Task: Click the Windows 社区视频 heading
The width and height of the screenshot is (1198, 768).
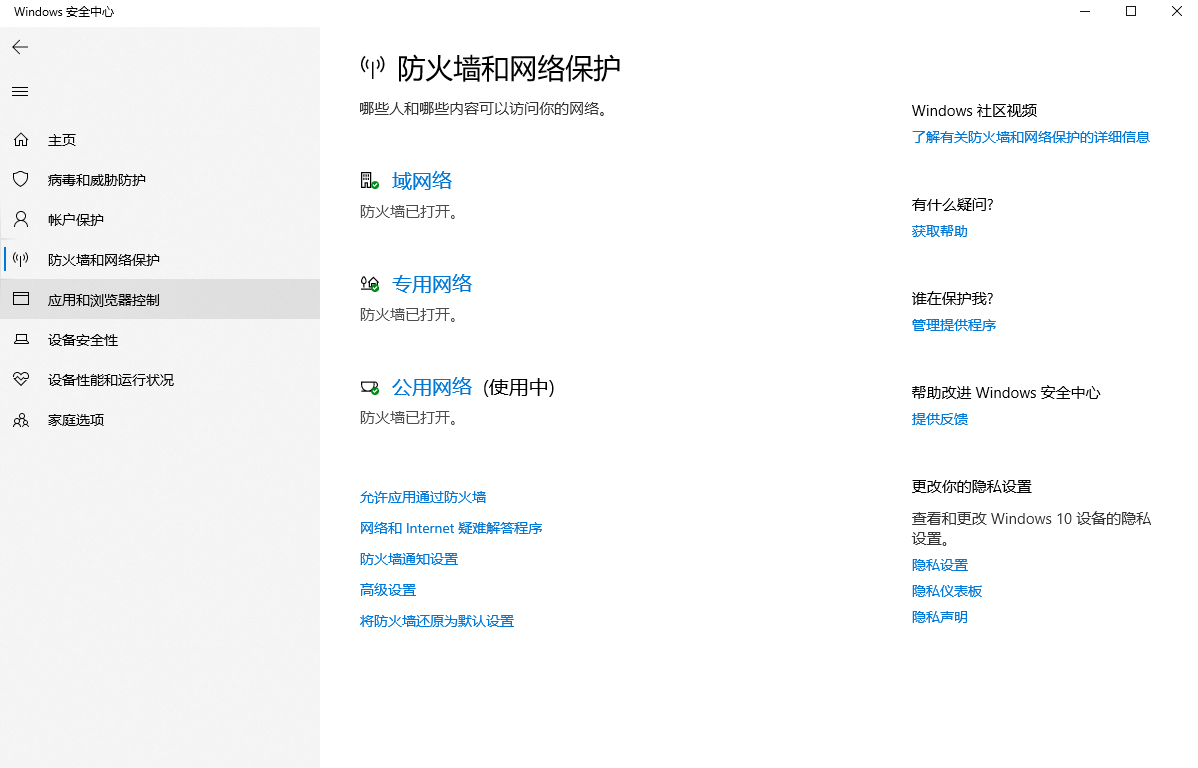Action: pyautogui.click(x=974, y=111)
